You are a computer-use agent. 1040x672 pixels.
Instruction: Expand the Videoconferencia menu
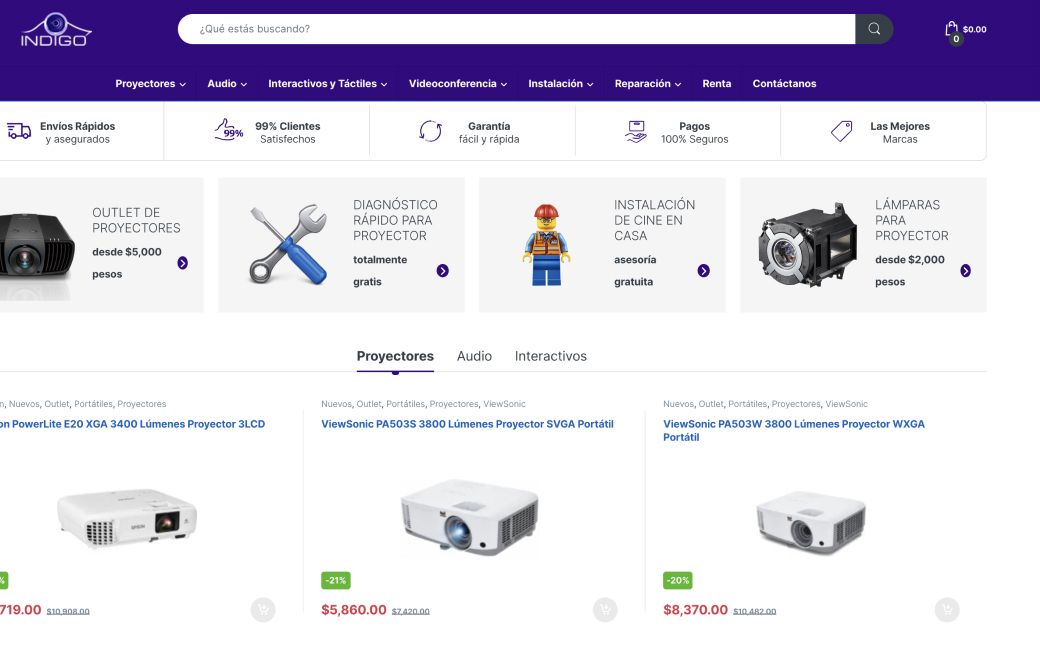point(458,84)
